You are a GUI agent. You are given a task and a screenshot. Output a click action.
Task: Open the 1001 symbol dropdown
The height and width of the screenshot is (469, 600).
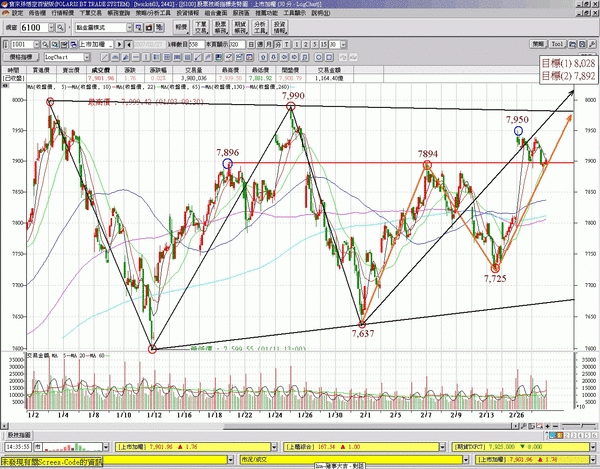(37, 45)
